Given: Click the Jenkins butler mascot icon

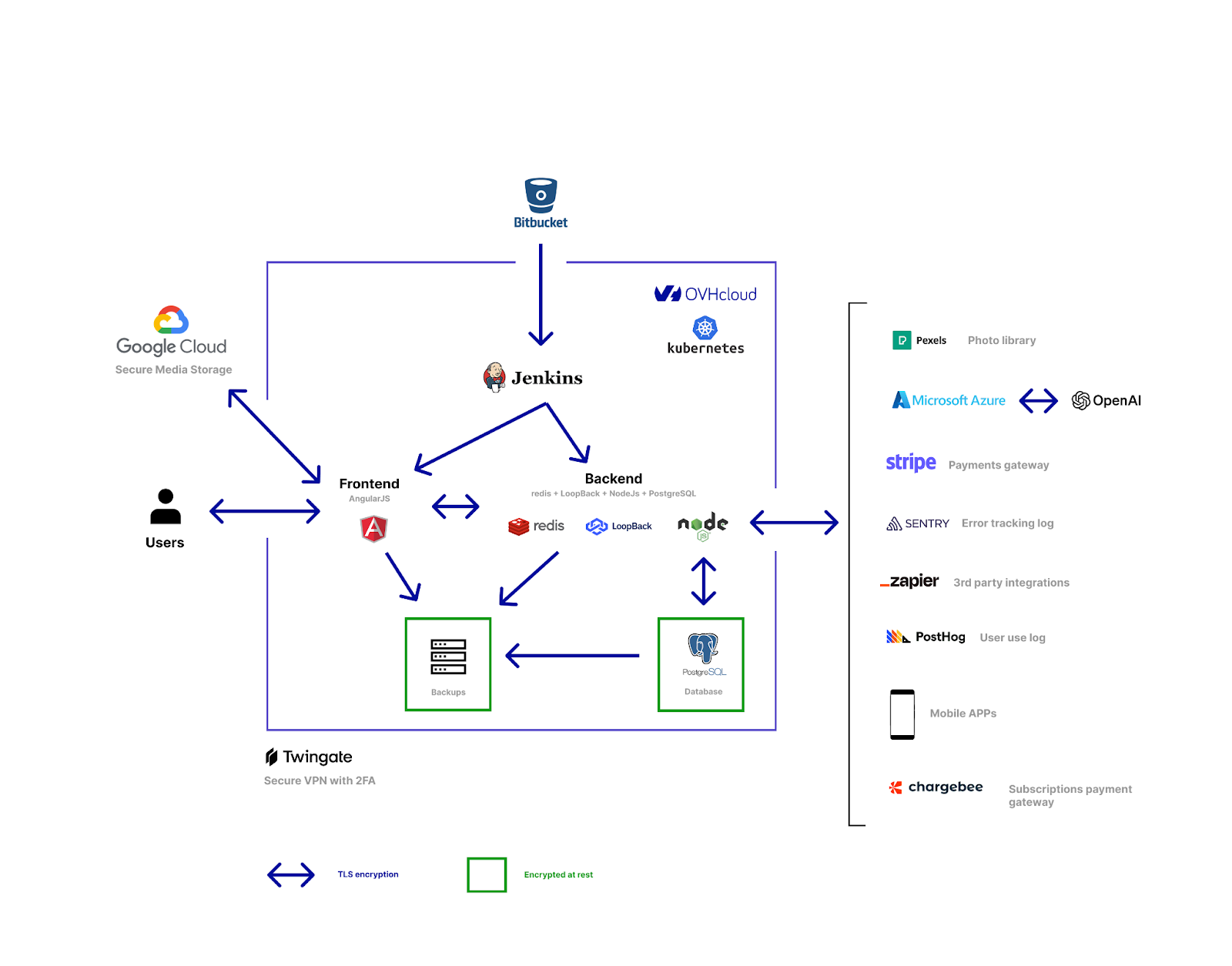Looking at the screenshot, I should pyautogui.click(x=494, y=377).
